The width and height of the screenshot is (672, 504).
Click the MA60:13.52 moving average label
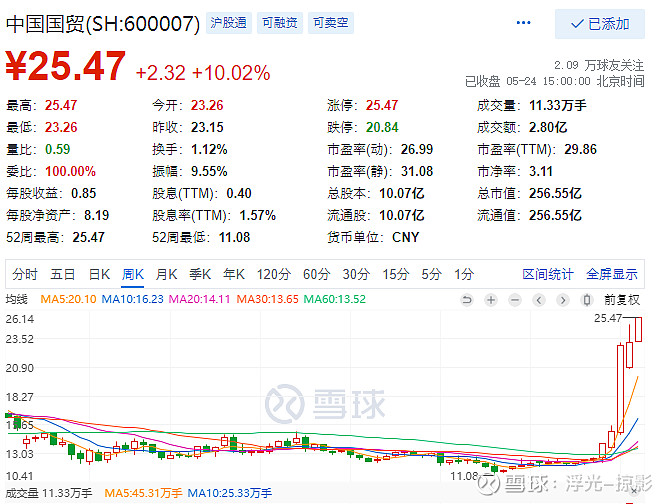point(335,299)
